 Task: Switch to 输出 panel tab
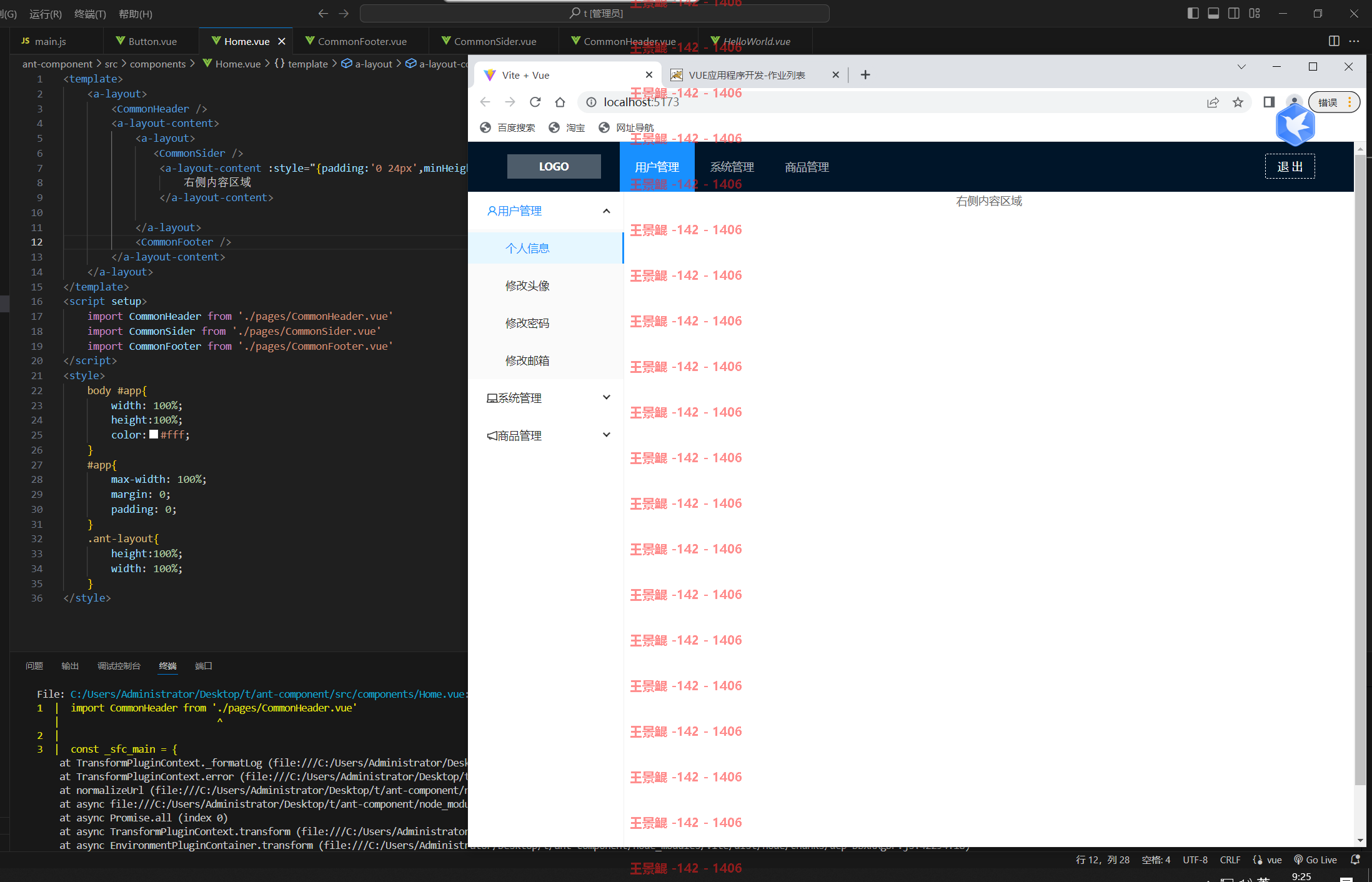(x=70, y=666)
